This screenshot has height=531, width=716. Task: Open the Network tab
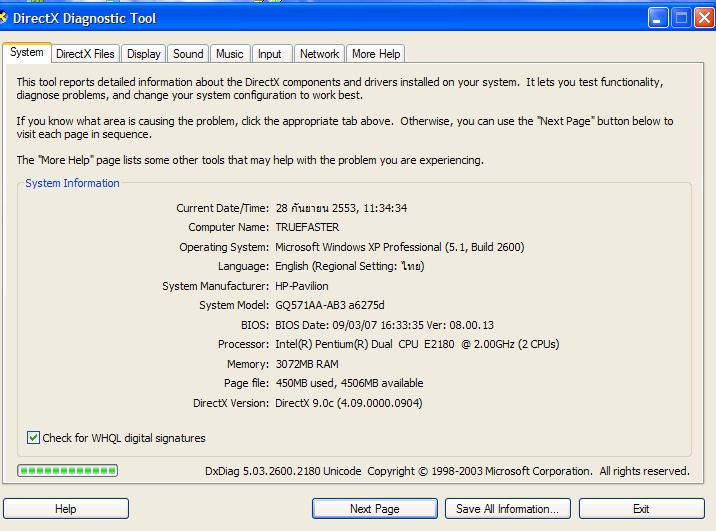point(319,54)
